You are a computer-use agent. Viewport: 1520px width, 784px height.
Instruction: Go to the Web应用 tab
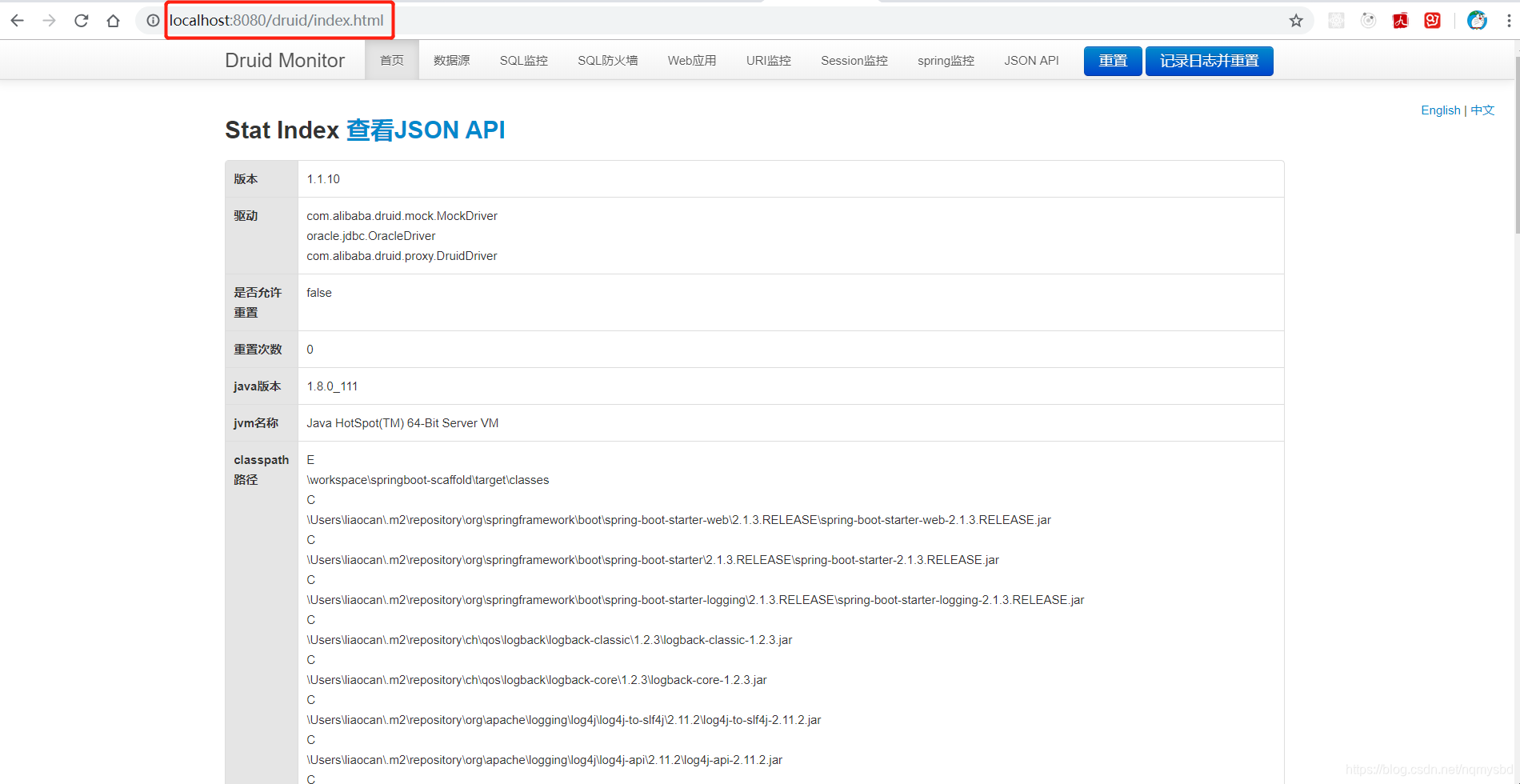coord(692,61)
